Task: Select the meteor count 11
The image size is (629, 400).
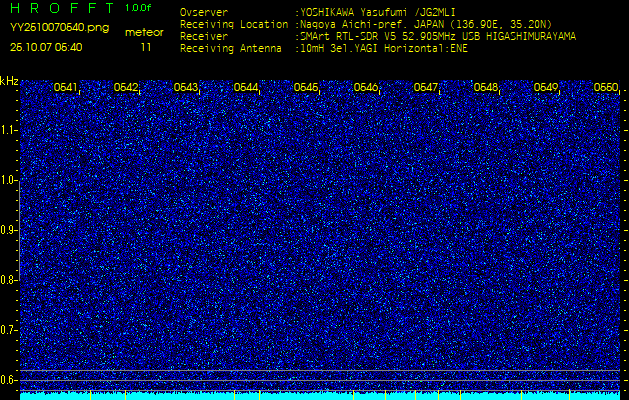Action: point(146,47)
